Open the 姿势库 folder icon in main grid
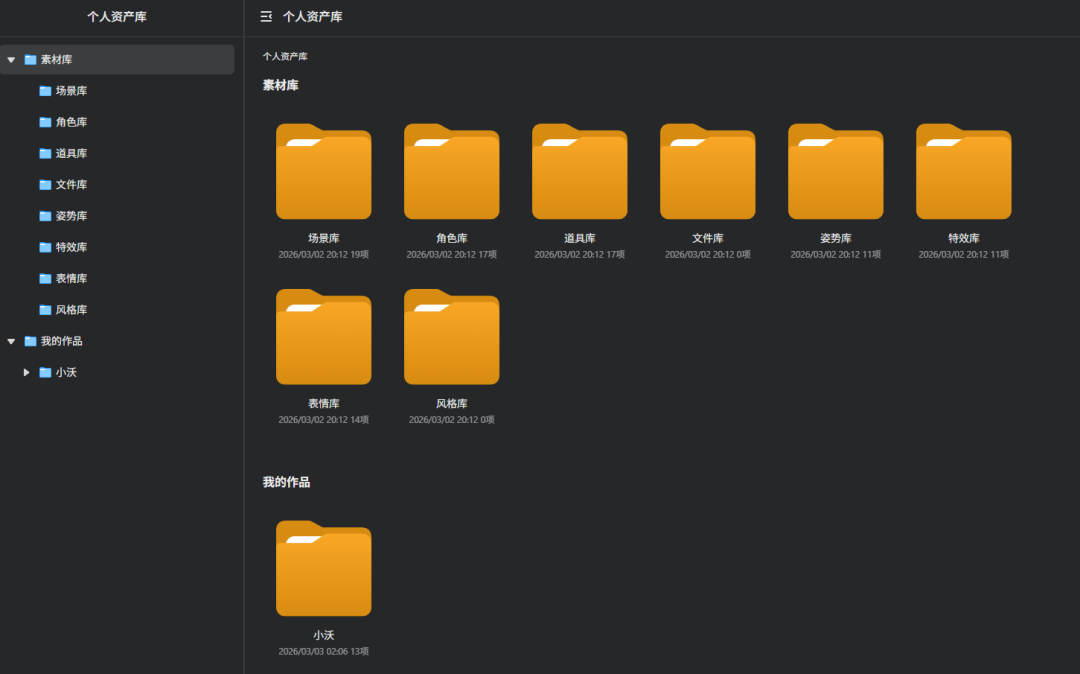The height and width of the screenshot is (674, 1080). (x=835, y=171)
